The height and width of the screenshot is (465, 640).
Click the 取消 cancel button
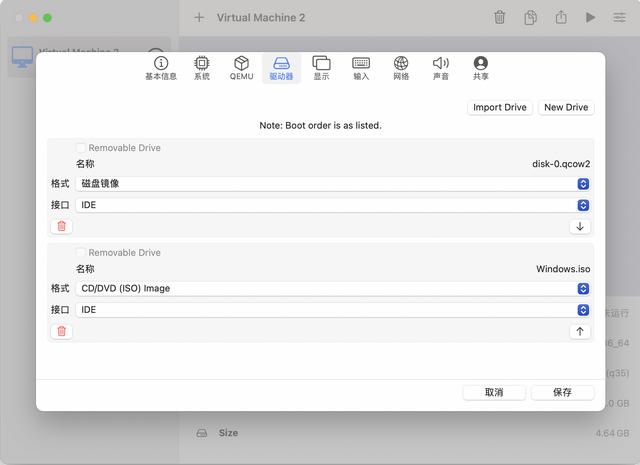[x=494, y=392]
